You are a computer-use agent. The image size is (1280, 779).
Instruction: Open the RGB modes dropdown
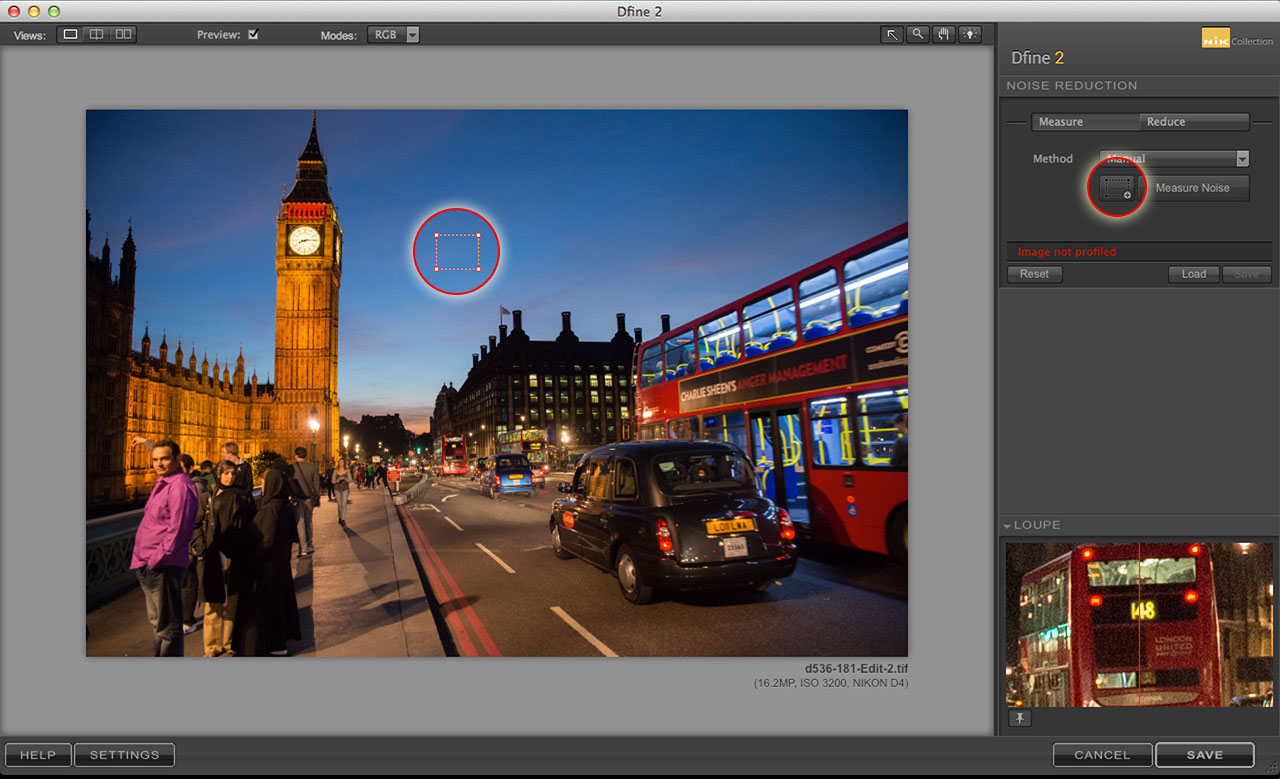pyautogui.click(x=394, y=33)
